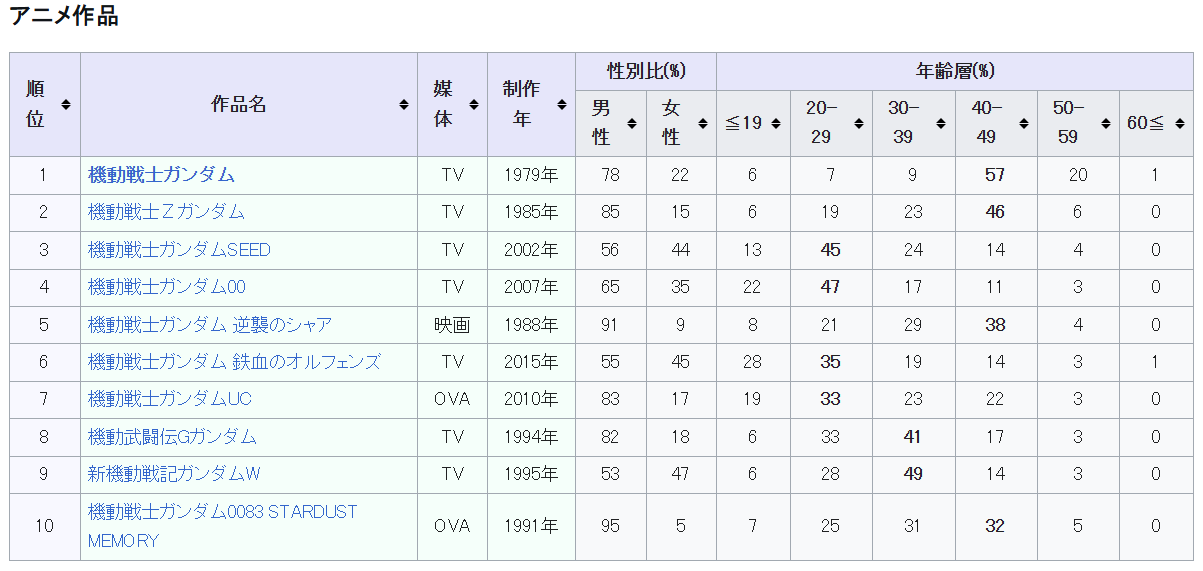Click 機動武闘伝Gガンダム link
This screenshot has height=571, width=1203.
(x=172, y=437)
